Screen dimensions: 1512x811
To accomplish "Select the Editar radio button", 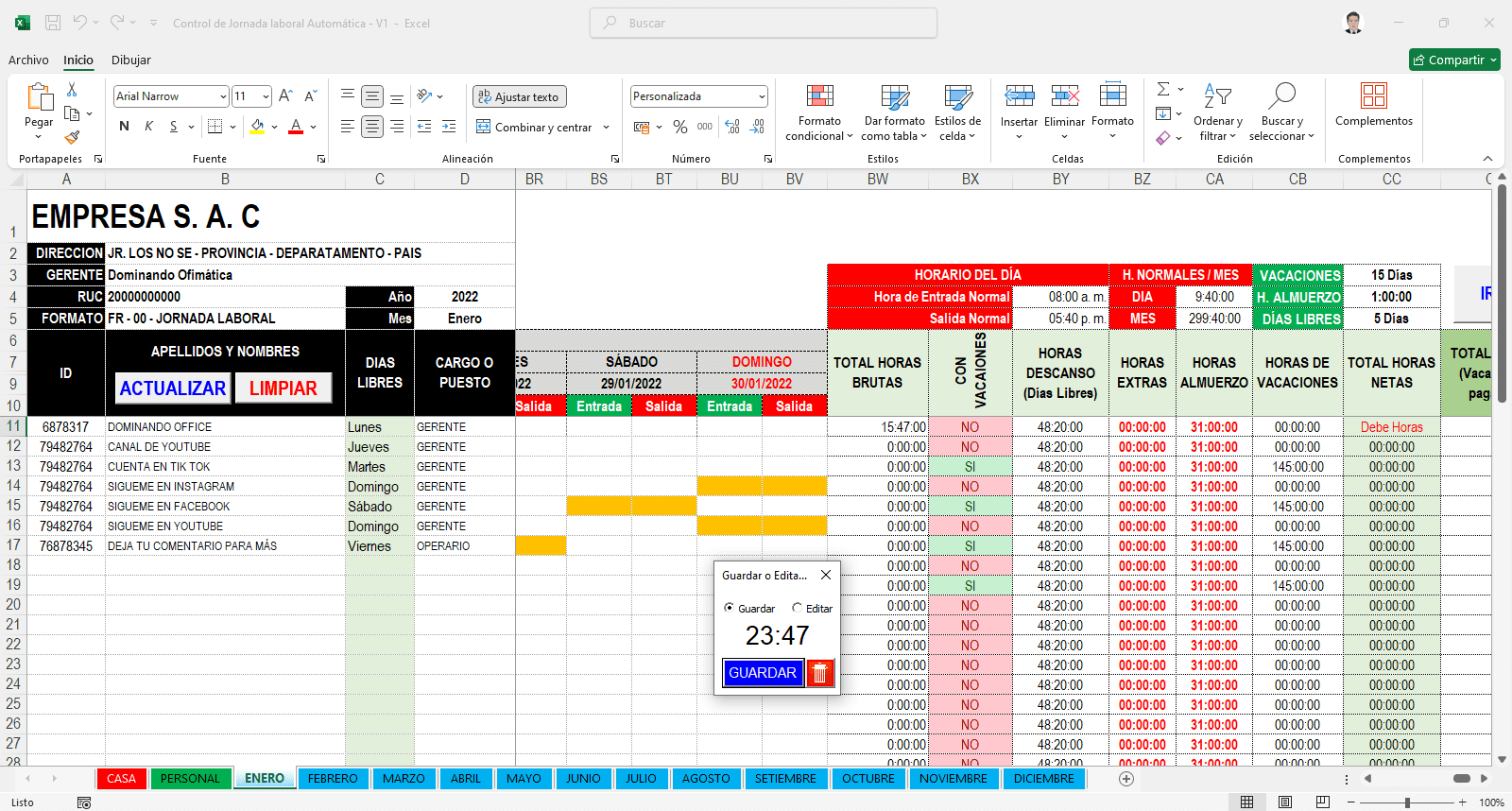I will coord(797,608).
